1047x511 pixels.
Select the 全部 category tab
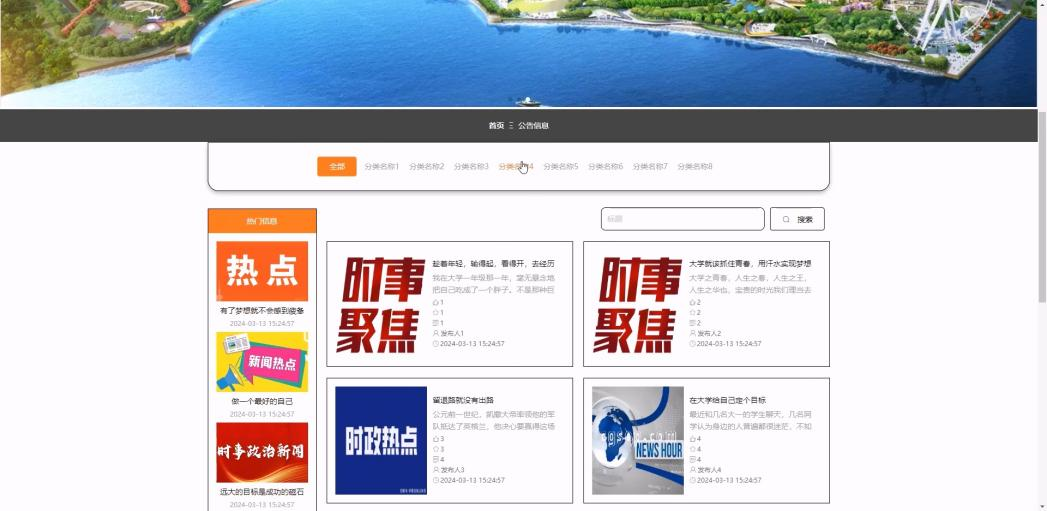coord(337,166)
